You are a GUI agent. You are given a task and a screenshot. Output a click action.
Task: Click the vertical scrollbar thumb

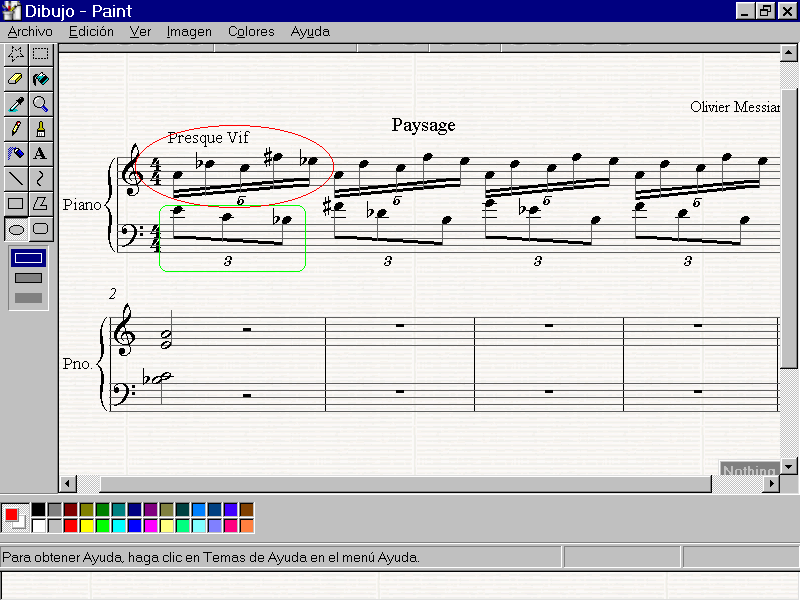[x=789, y=228]
